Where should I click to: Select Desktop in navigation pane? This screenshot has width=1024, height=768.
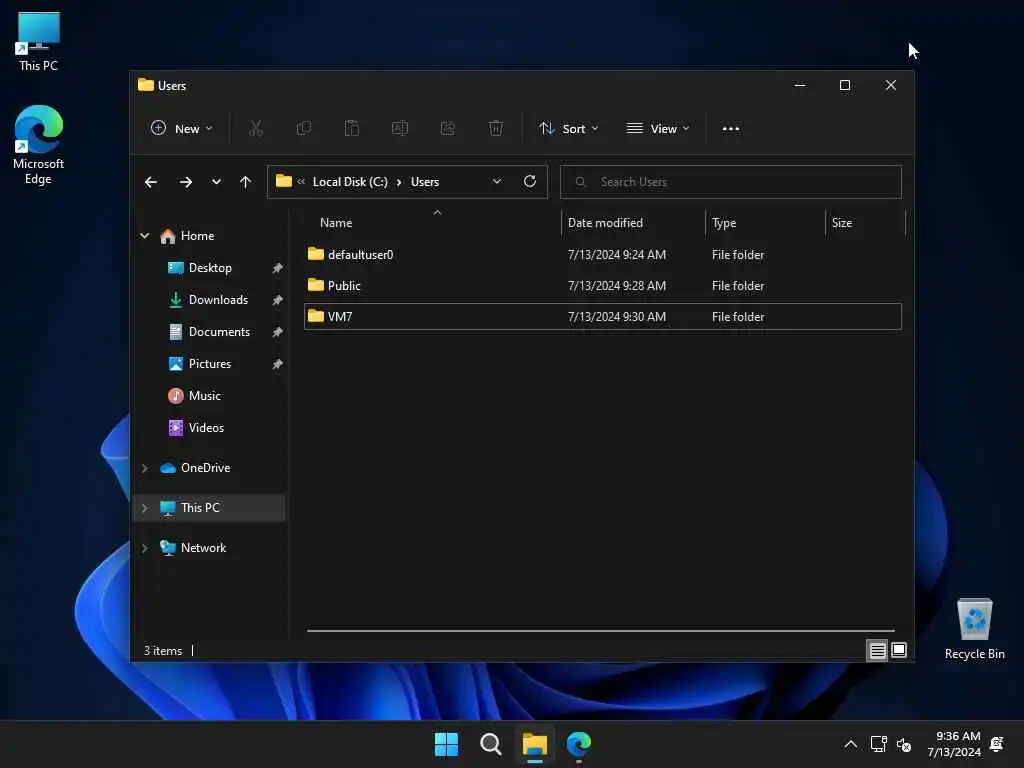click(210, 268)
